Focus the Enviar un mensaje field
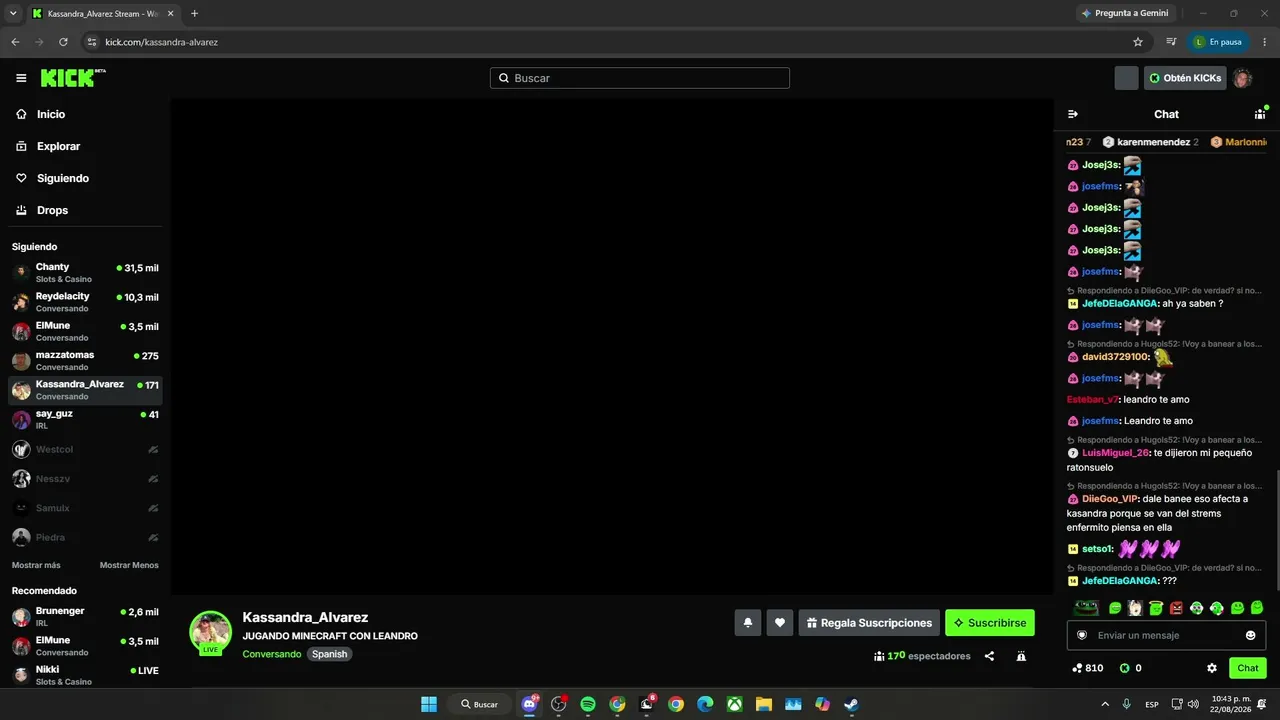Screen dimensions: 1280x720 point(1166,635)
